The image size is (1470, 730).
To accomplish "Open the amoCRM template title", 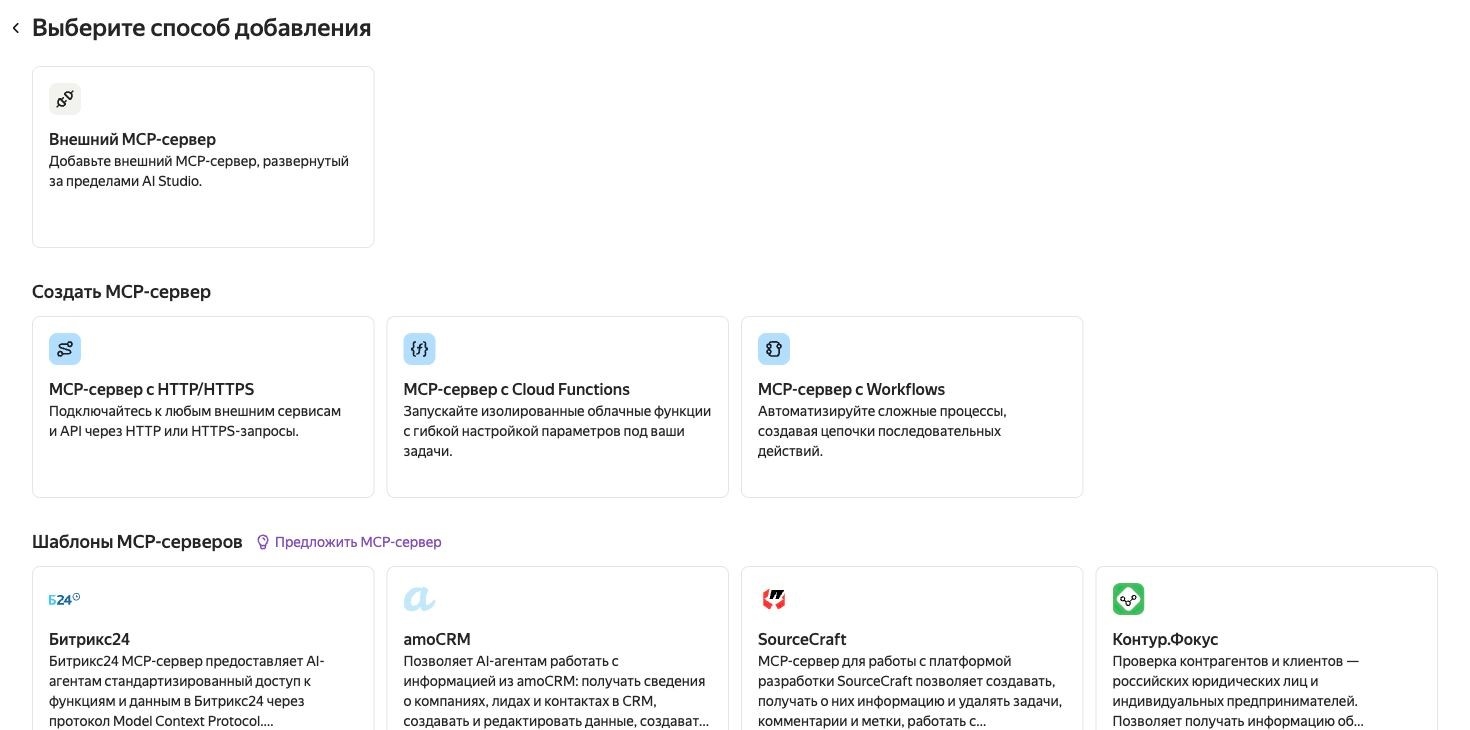I will [437, 639].
